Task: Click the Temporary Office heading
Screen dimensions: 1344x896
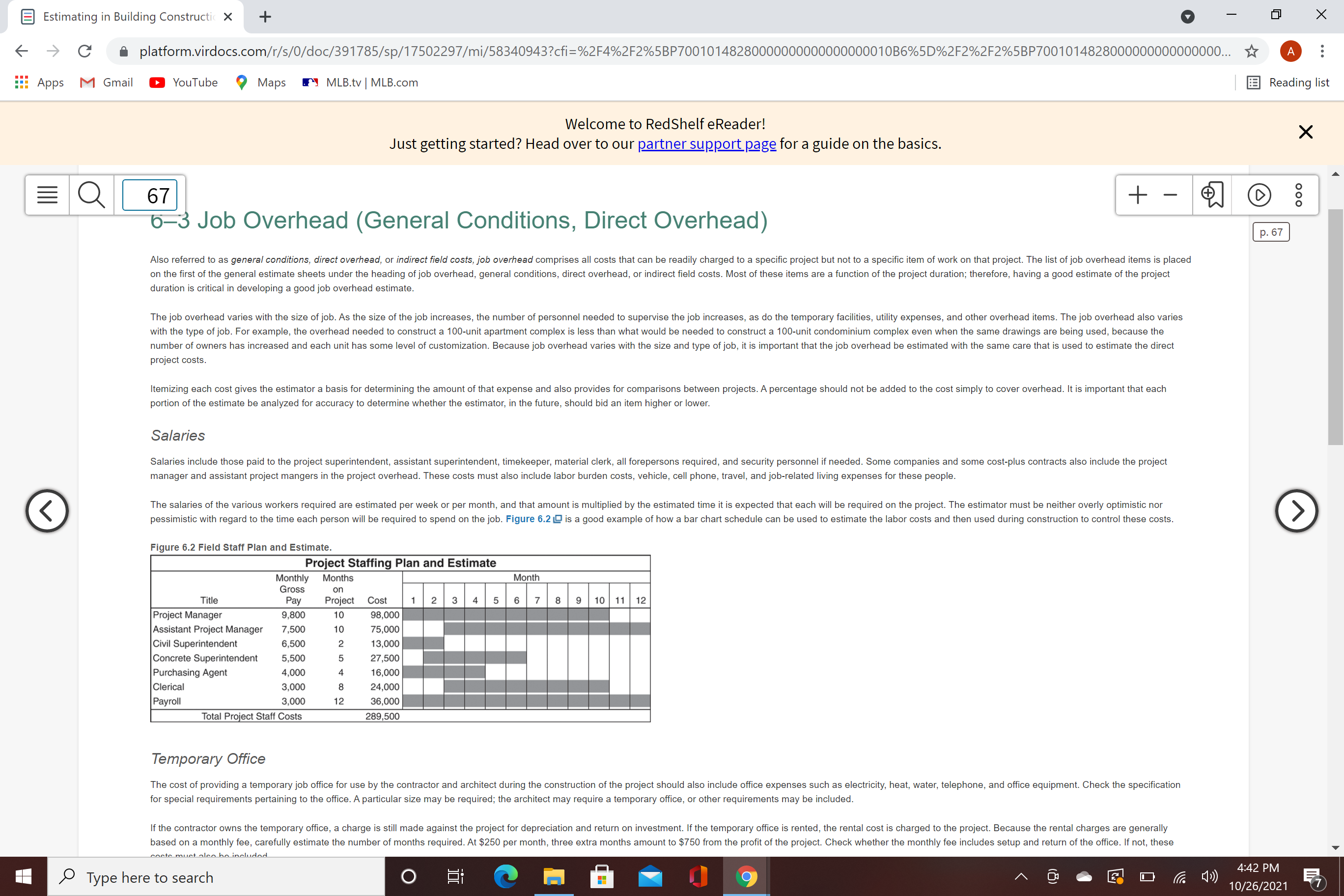Action: [x=208, y=758]
